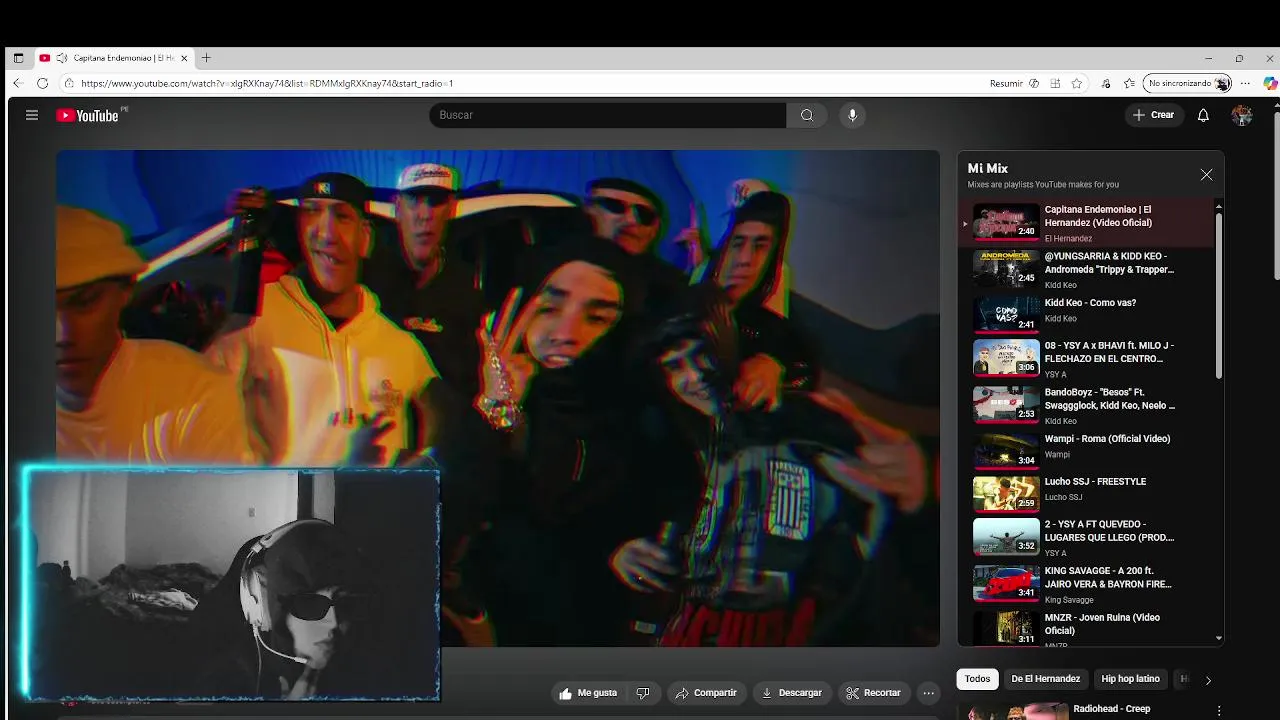Image resolution: width=1280 pixels, height=720 pixels.
Task: Clip the video with Recortar
Action: point(873,693)
